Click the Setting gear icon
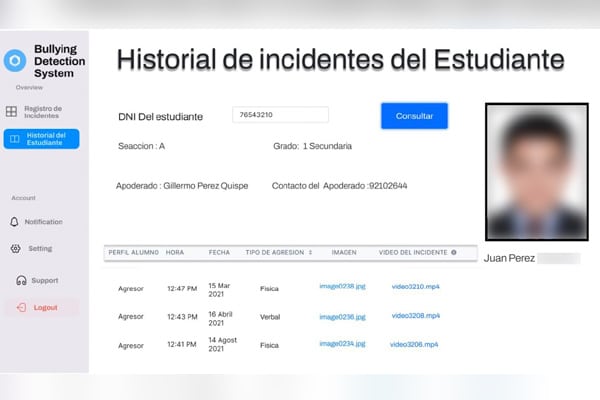 pyautogui.click(x=15, y=249)
